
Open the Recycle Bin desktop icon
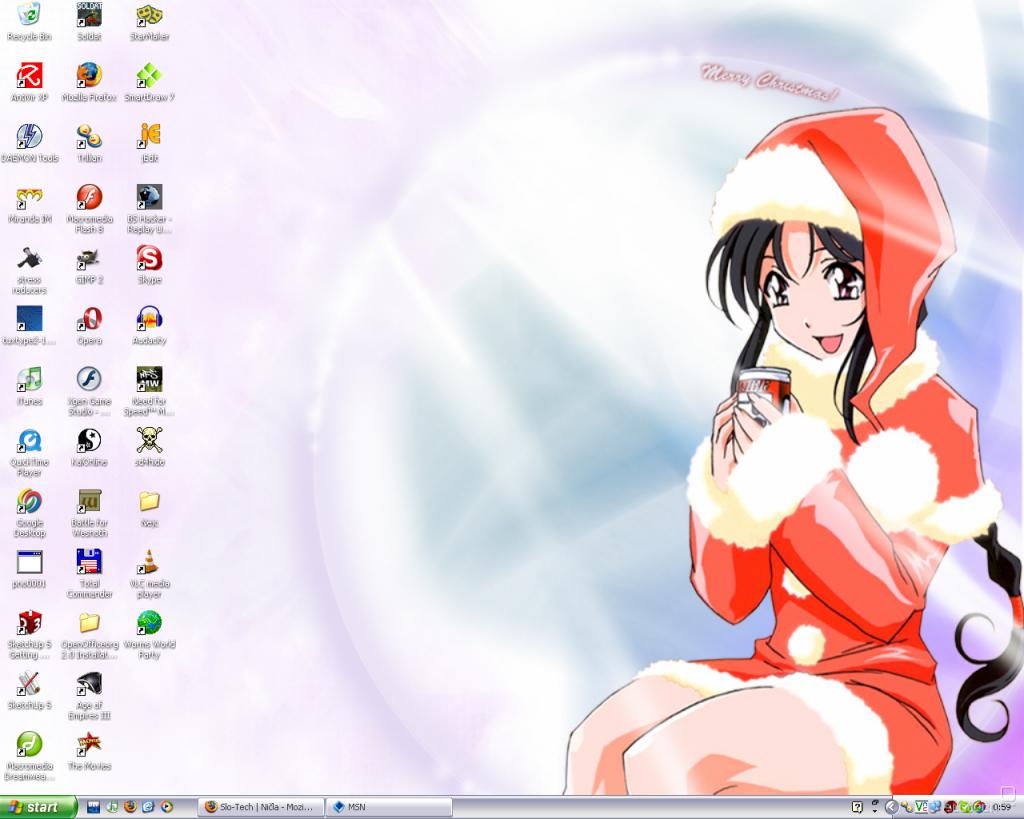29,22
